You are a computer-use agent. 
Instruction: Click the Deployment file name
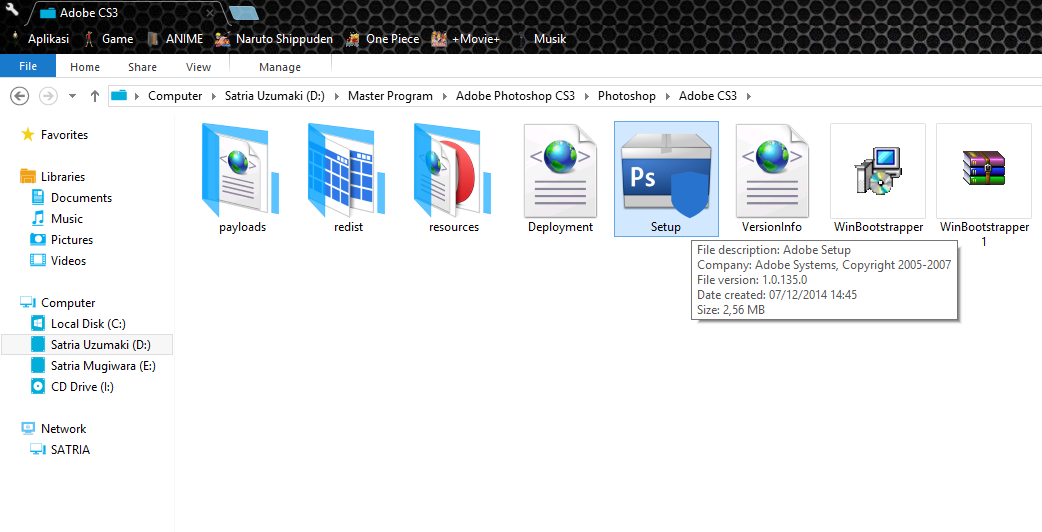(560, 227)
